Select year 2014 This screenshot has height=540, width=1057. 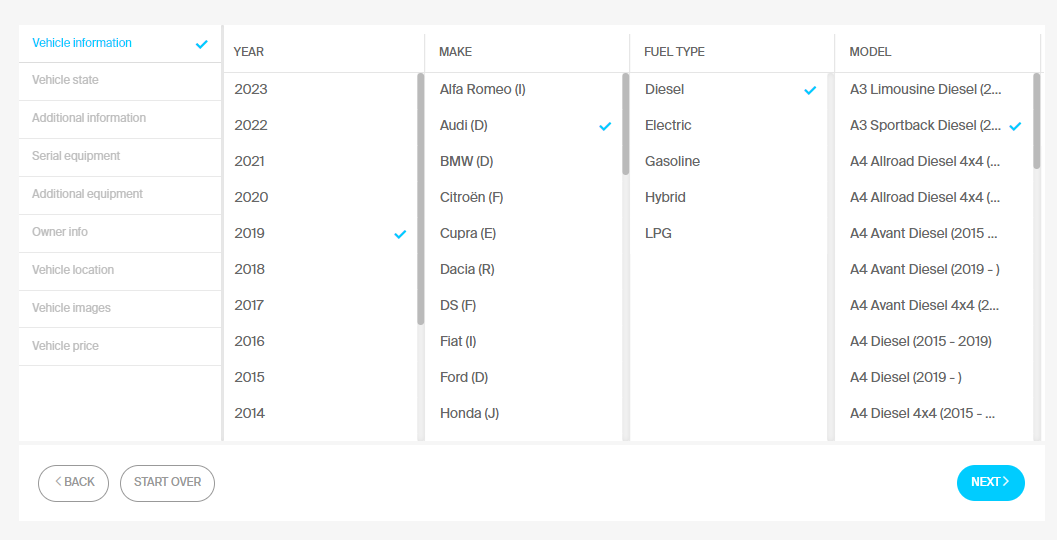(320, 413)
